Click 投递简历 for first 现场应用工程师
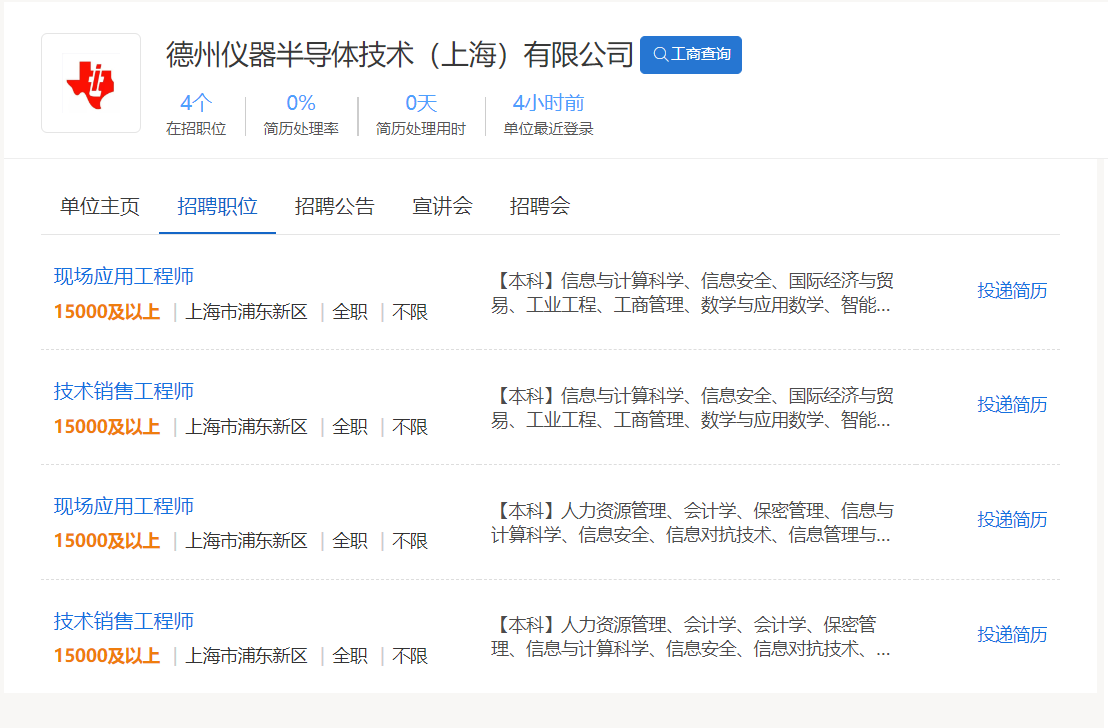This screenshot has width=1108, height=728. 1012,290
